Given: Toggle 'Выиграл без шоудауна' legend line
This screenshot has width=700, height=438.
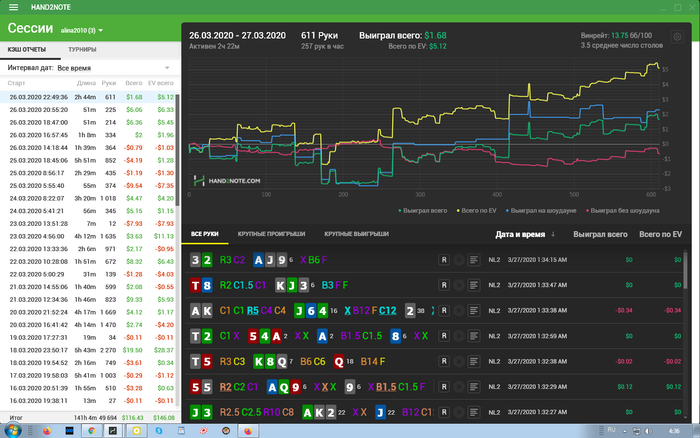Looking at the screenshot, I should (623, 211).
